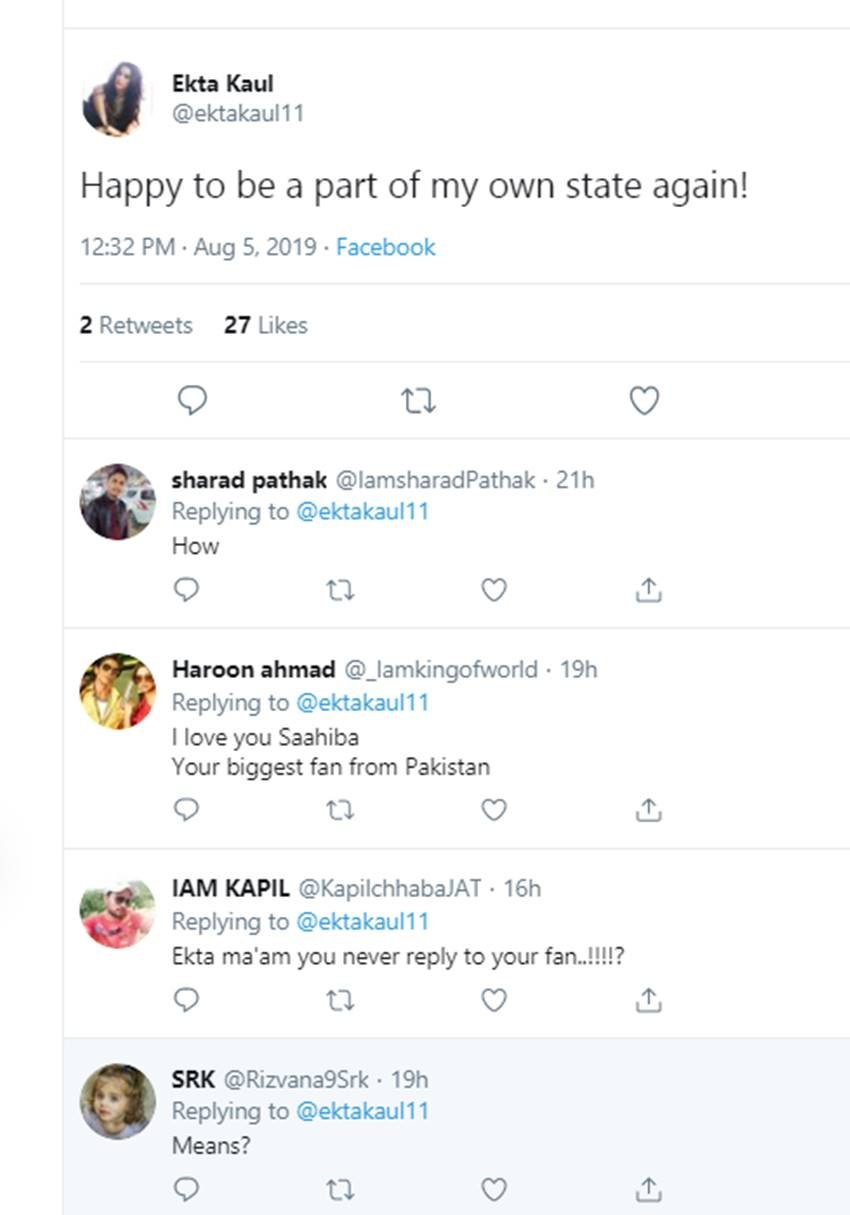Retweet Haroon ahmad's reply
This screenshot has width=850, height=1215.
(340, 809)
